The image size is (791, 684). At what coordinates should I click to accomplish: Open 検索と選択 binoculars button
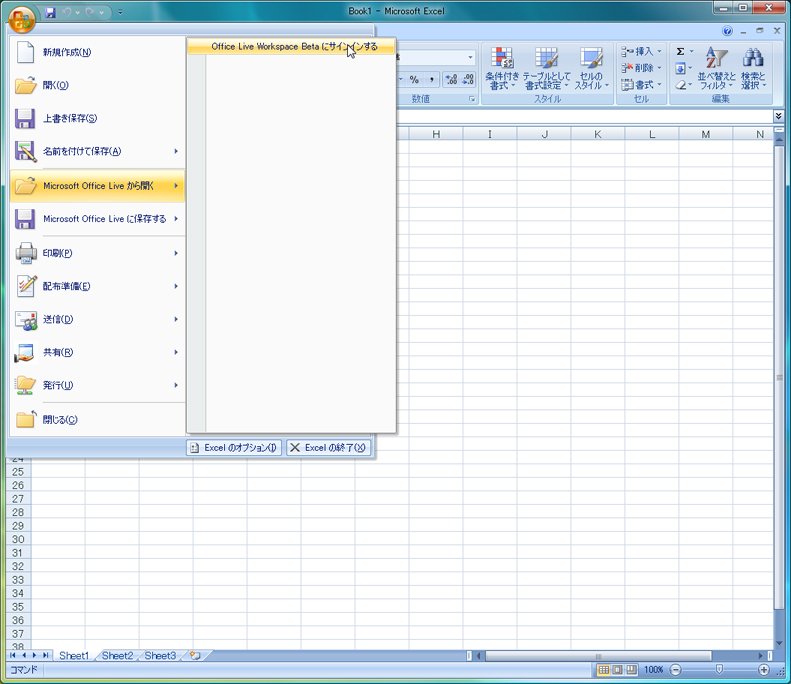pyautogui.click(x=753, y=68)
